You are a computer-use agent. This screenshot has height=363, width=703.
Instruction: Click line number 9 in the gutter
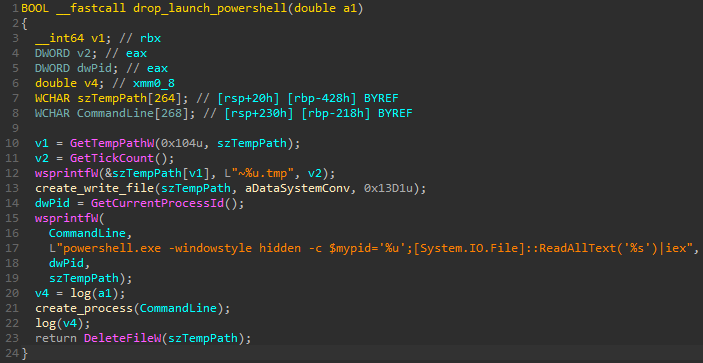pyautogui.click(x=16, y=128)
